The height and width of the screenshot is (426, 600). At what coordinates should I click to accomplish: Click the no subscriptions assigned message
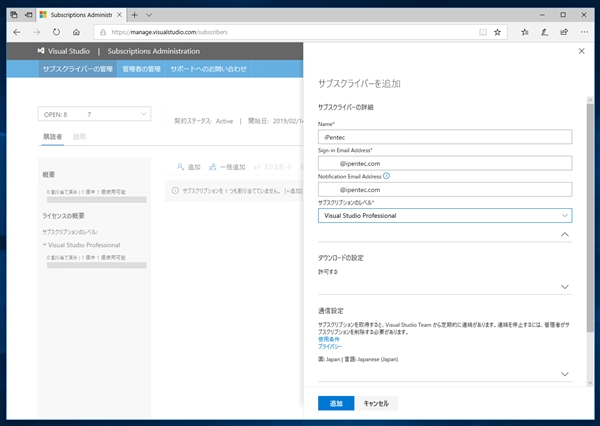[x=242, y=191]
